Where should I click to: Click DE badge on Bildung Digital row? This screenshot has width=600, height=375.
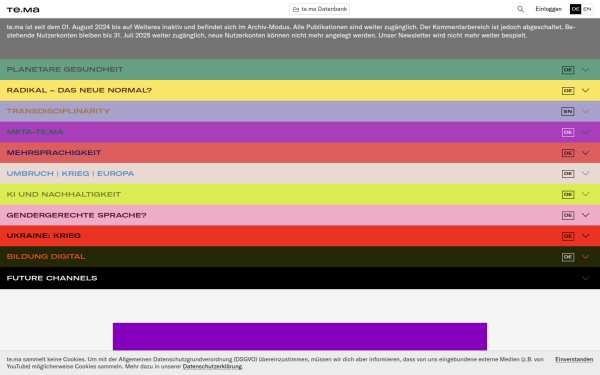coord(568,257)
